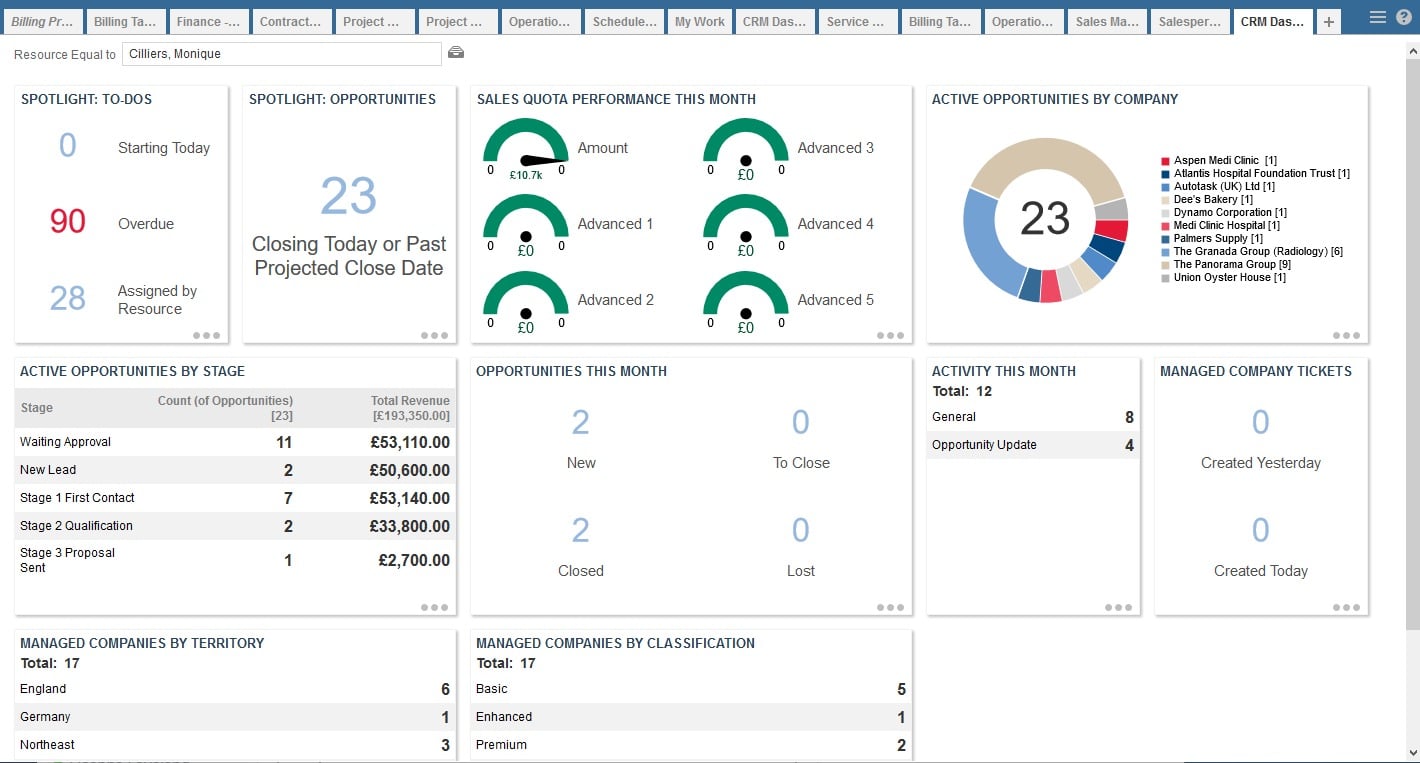Viewport: 1420px width, 763px height.
Task: Open the hamburger menu at top right
Action: tap(1377, 17)
